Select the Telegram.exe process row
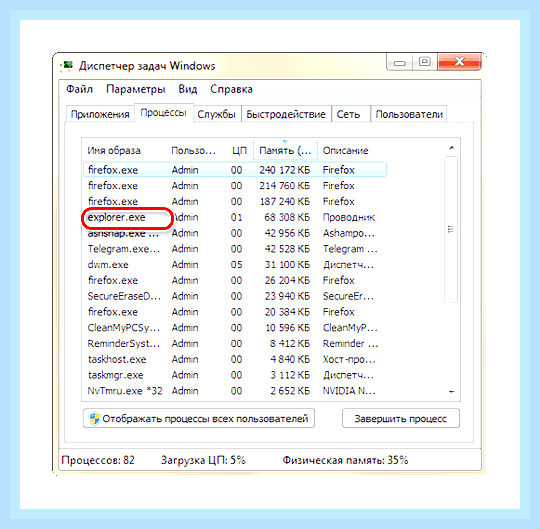Image resolution: width=540 pixels, height=529 pixels. pyautogui.click(x=235, y=249)
